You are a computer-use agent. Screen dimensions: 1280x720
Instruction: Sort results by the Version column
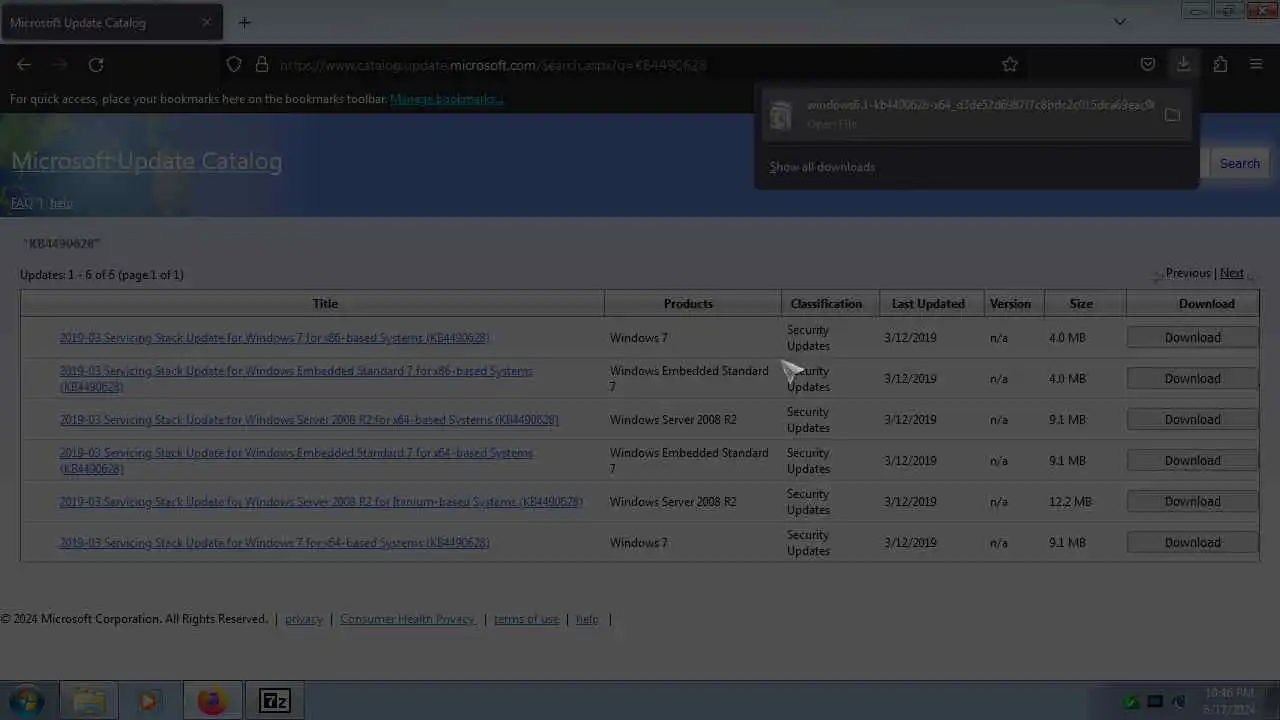(1010, 304)
